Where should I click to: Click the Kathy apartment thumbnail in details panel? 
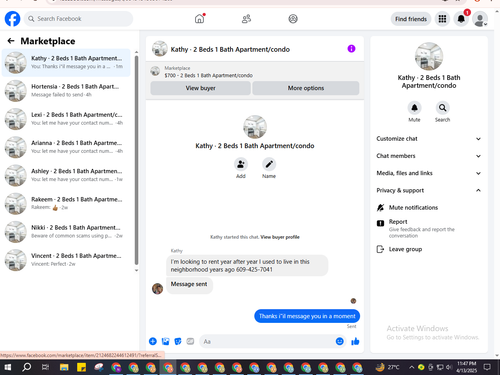tap(429, 56)
